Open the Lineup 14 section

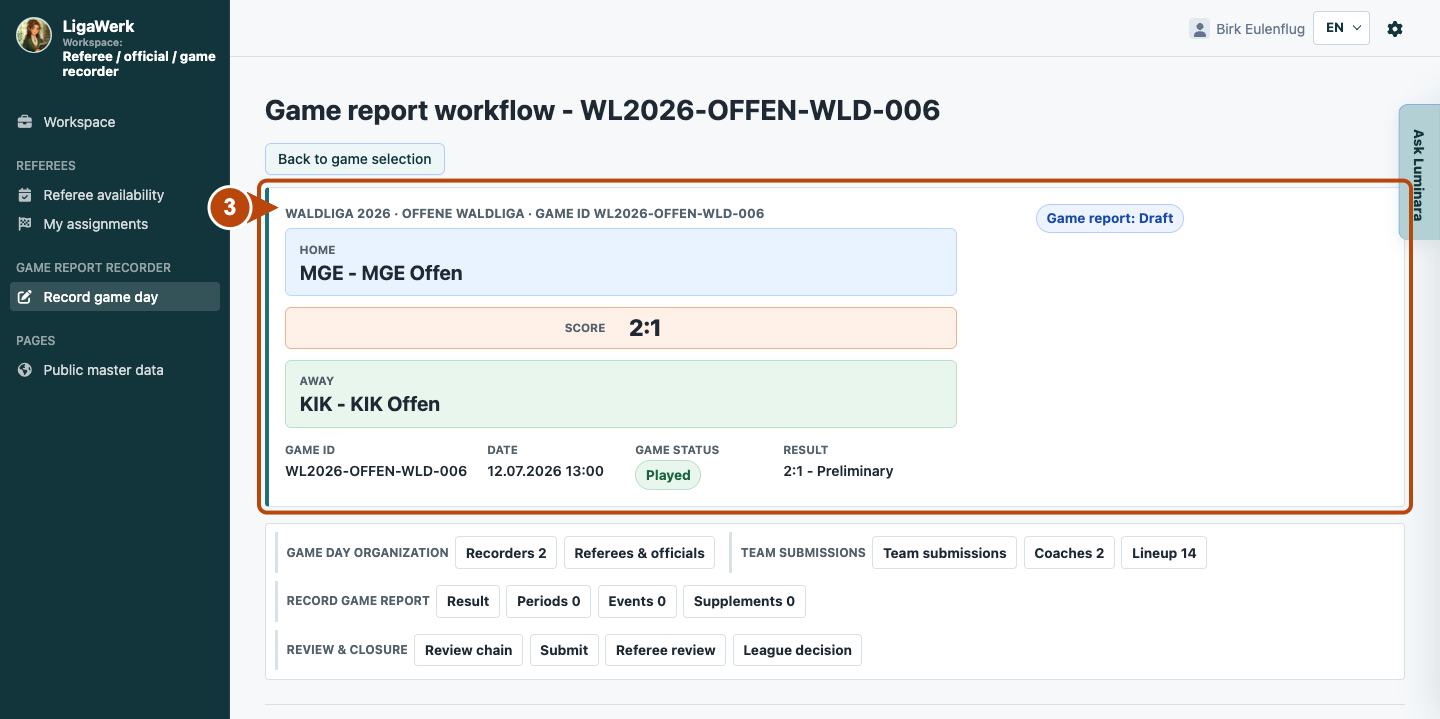click(x=1164, y=553)
